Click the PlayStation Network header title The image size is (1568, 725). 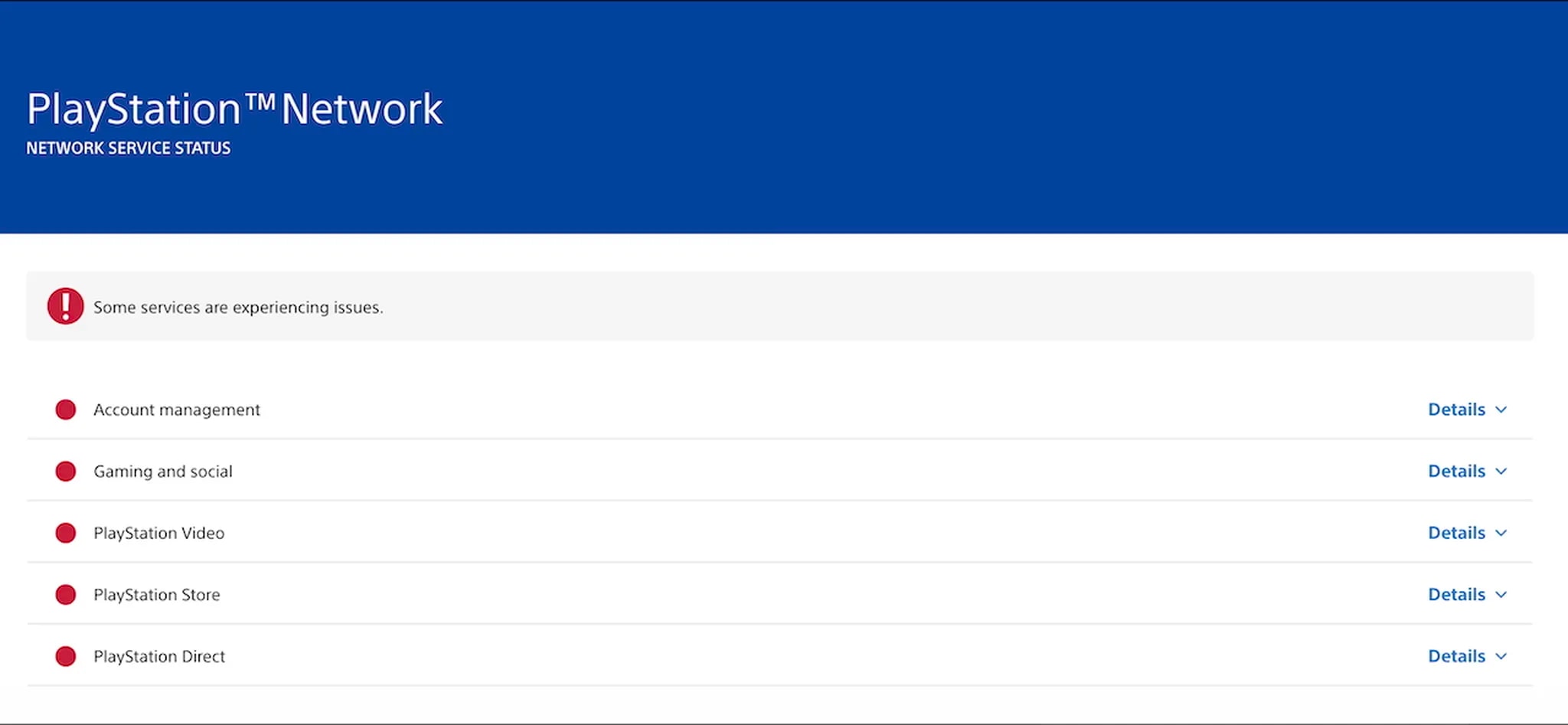(x=234, y=109)
